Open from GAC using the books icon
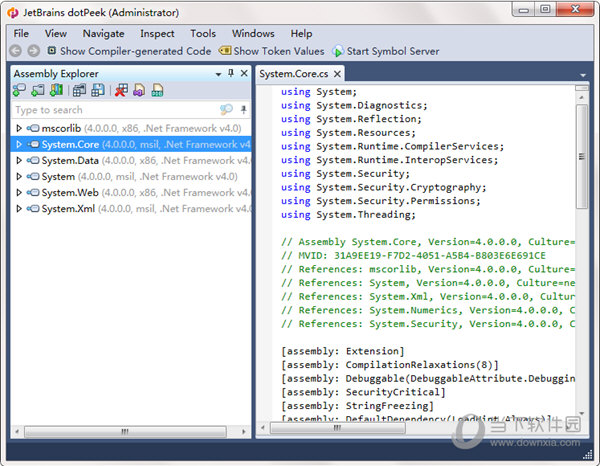Screen dimensions: 600x466 coord(57,90)
